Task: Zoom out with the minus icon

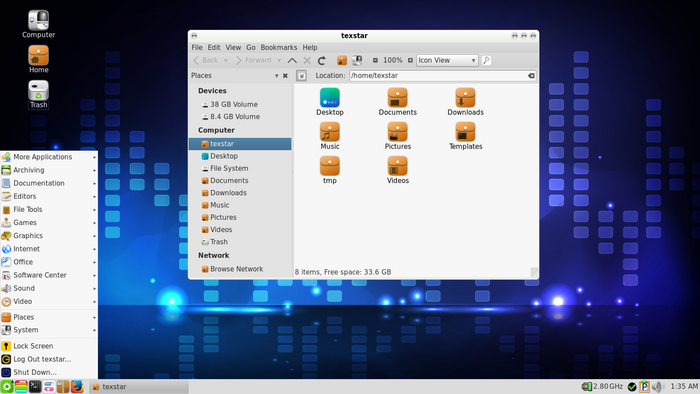Action: pyautogui.click(x=375, y=60)
